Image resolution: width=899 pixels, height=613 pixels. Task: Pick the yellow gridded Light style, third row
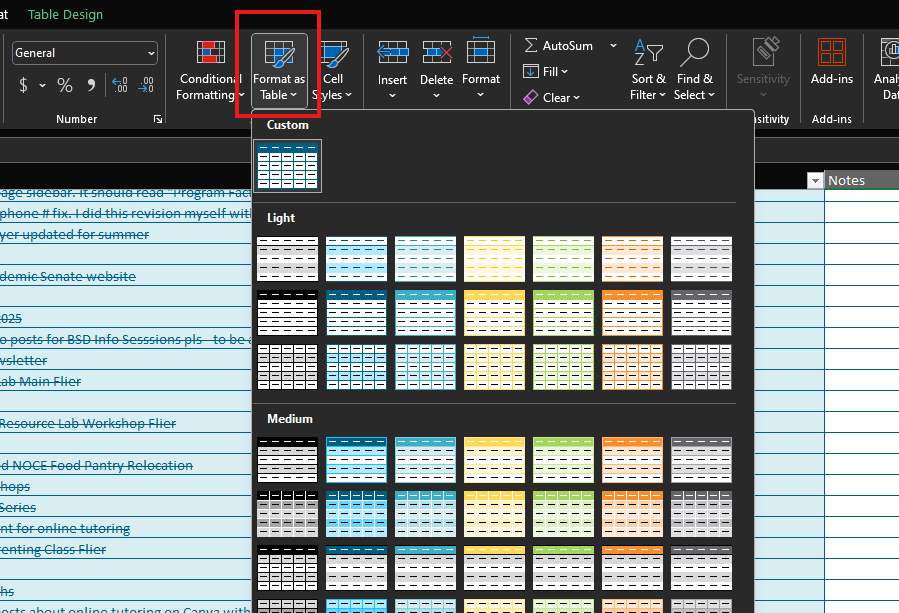pyautogui.click(x=494, y=367)
